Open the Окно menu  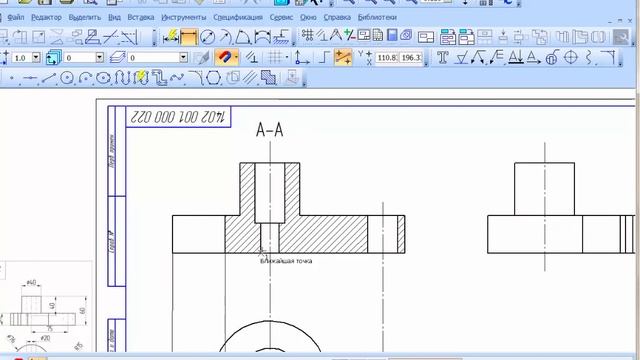pos(308,18)
